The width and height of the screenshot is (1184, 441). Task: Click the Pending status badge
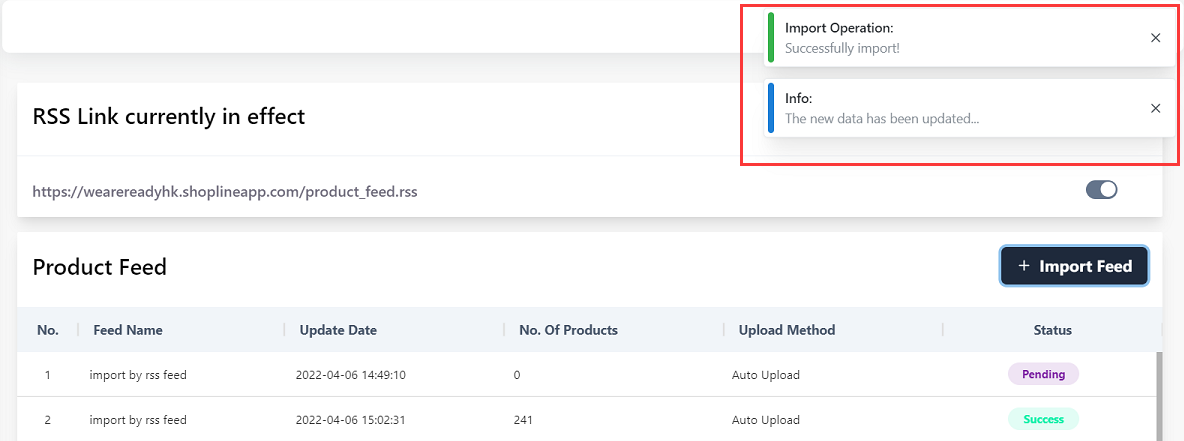tap(1043, 375)
